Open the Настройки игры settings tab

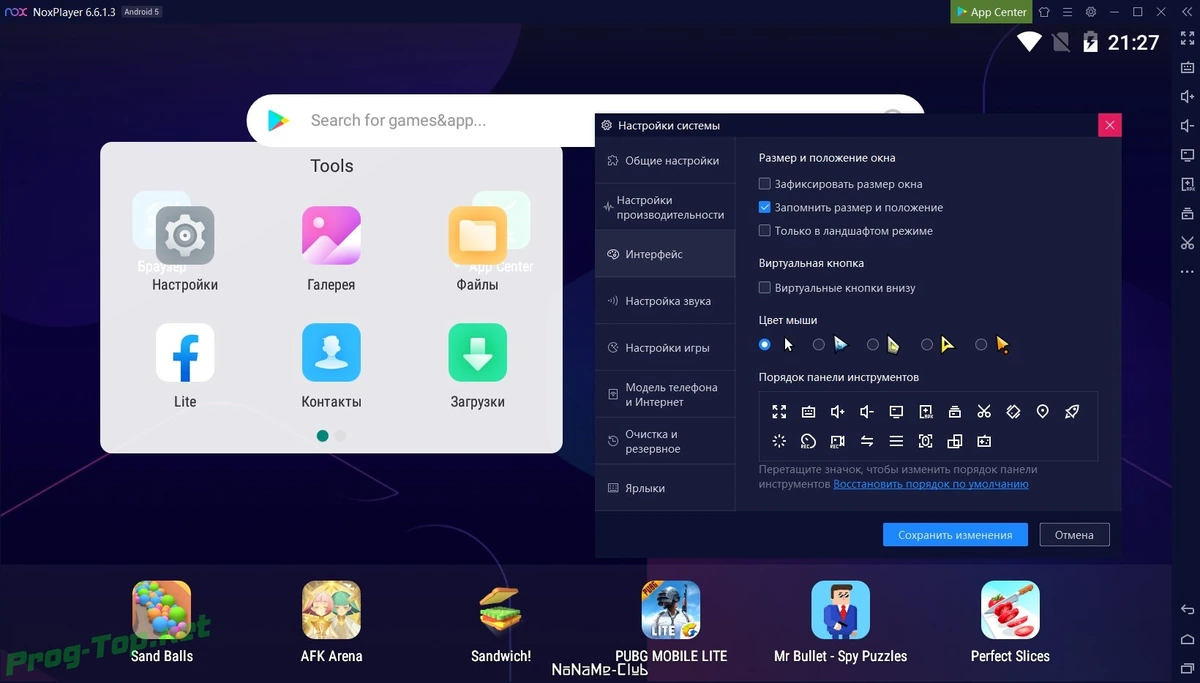coord(665,348)
